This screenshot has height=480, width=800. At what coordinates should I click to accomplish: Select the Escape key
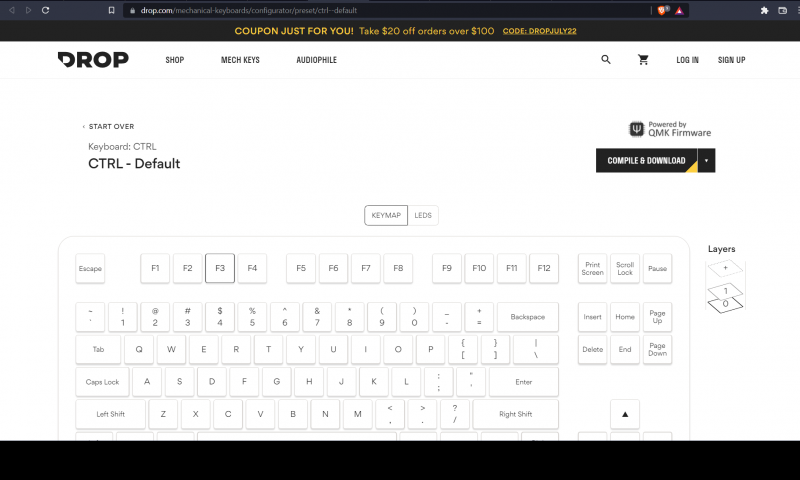[90, 268]
